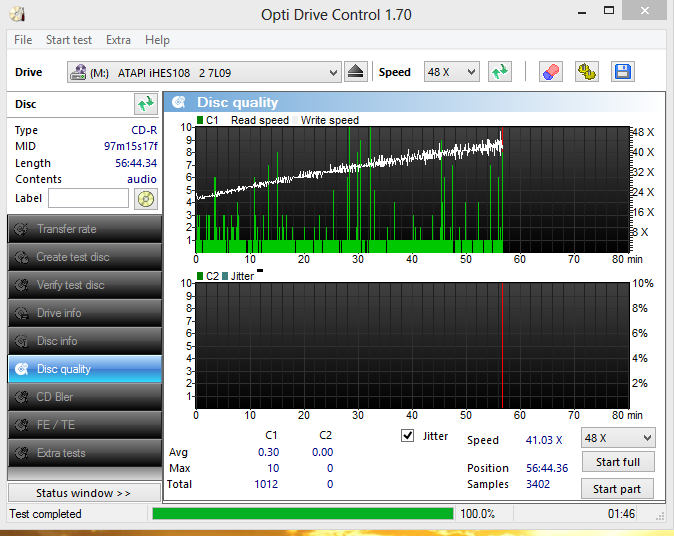Open settings with the yellow gears icon

(x=587, y=72)
